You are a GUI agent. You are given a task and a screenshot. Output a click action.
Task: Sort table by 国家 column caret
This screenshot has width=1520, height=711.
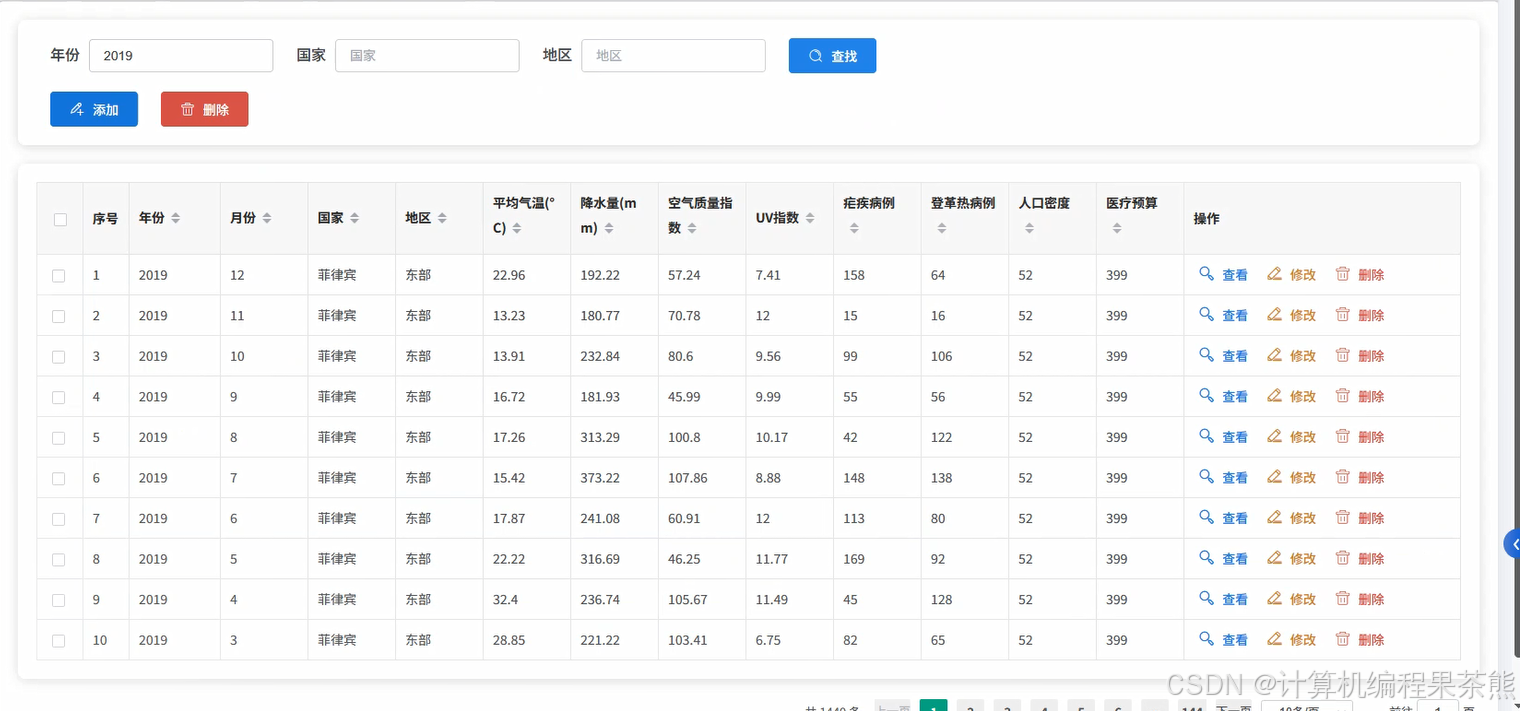coord(354,218)
